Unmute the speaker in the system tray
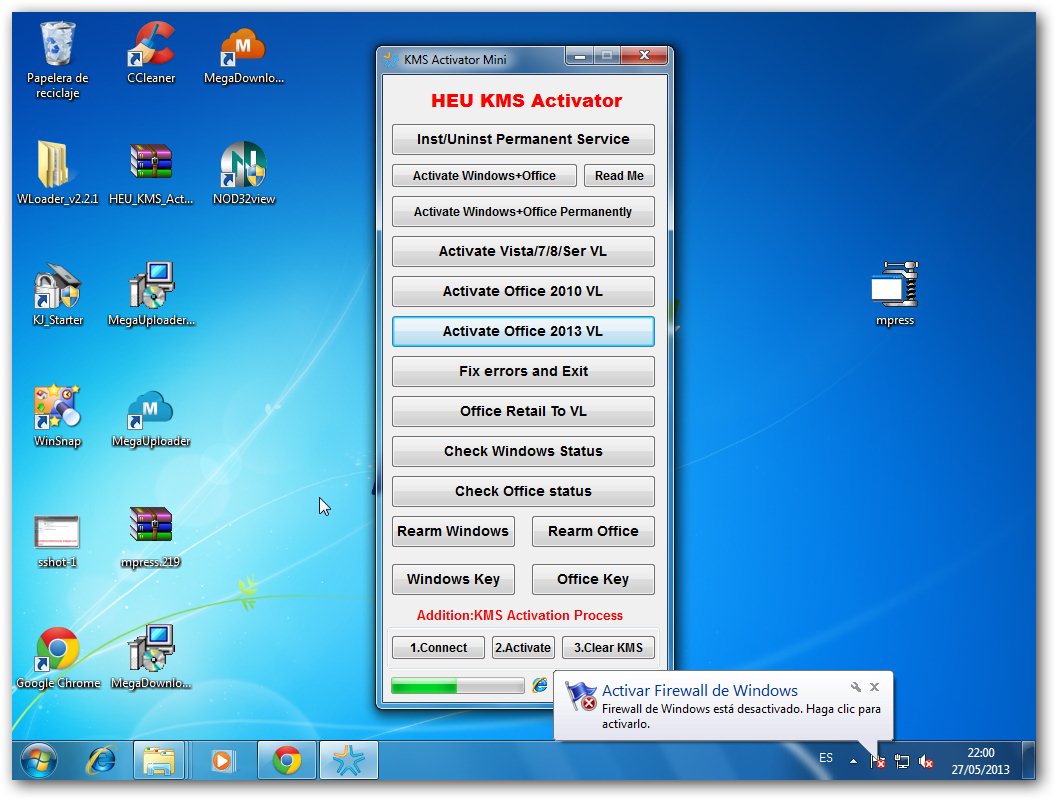This screenshot has height=800, width=1056. click(925, 761)
